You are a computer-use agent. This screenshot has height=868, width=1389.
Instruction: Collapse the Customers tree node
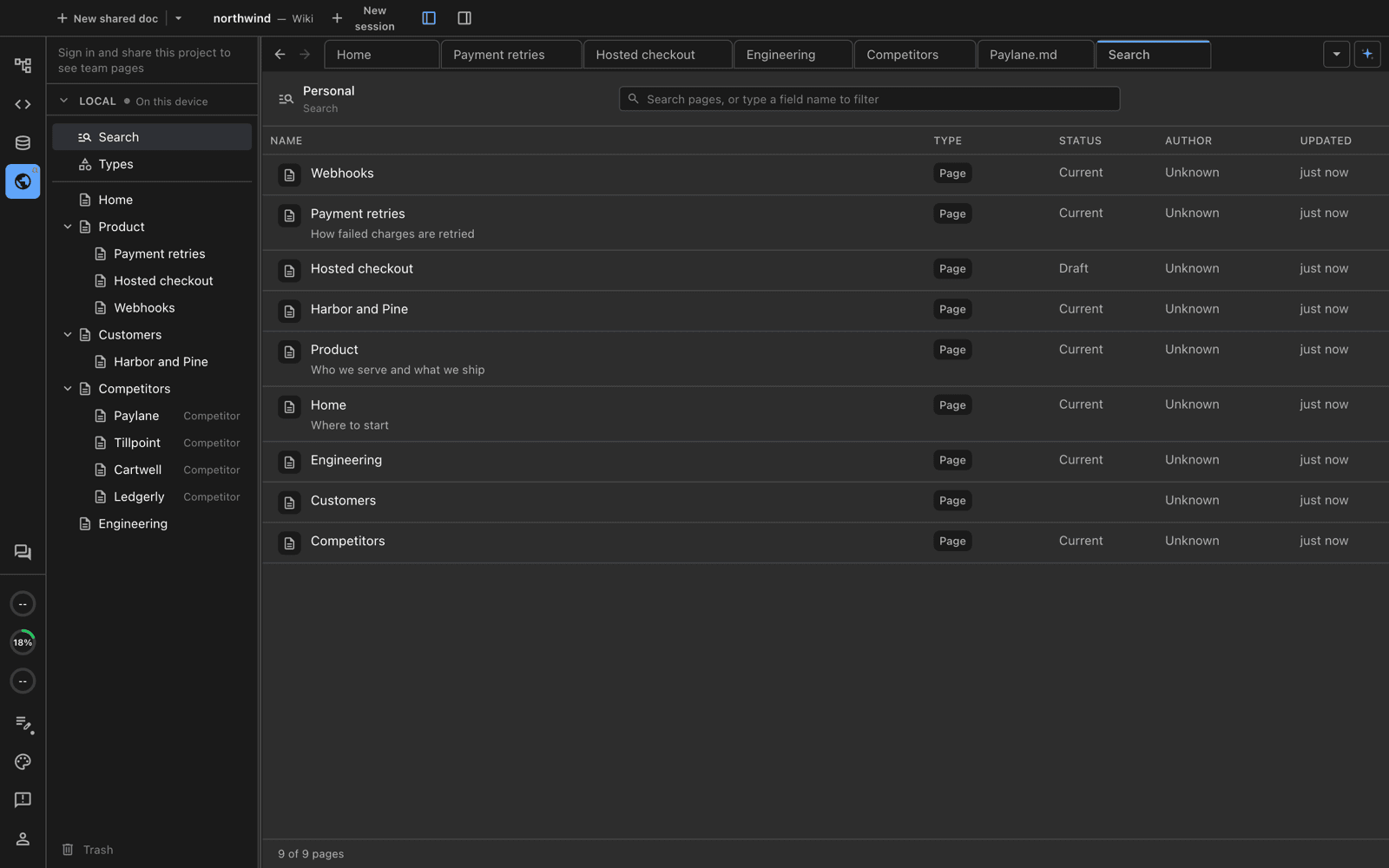click(68, 334)
